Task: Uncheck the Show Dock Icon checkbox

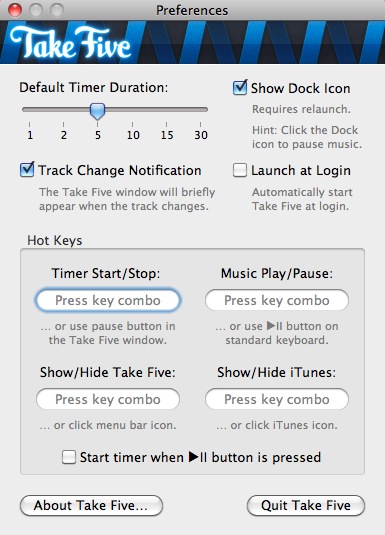Action: 240,88
